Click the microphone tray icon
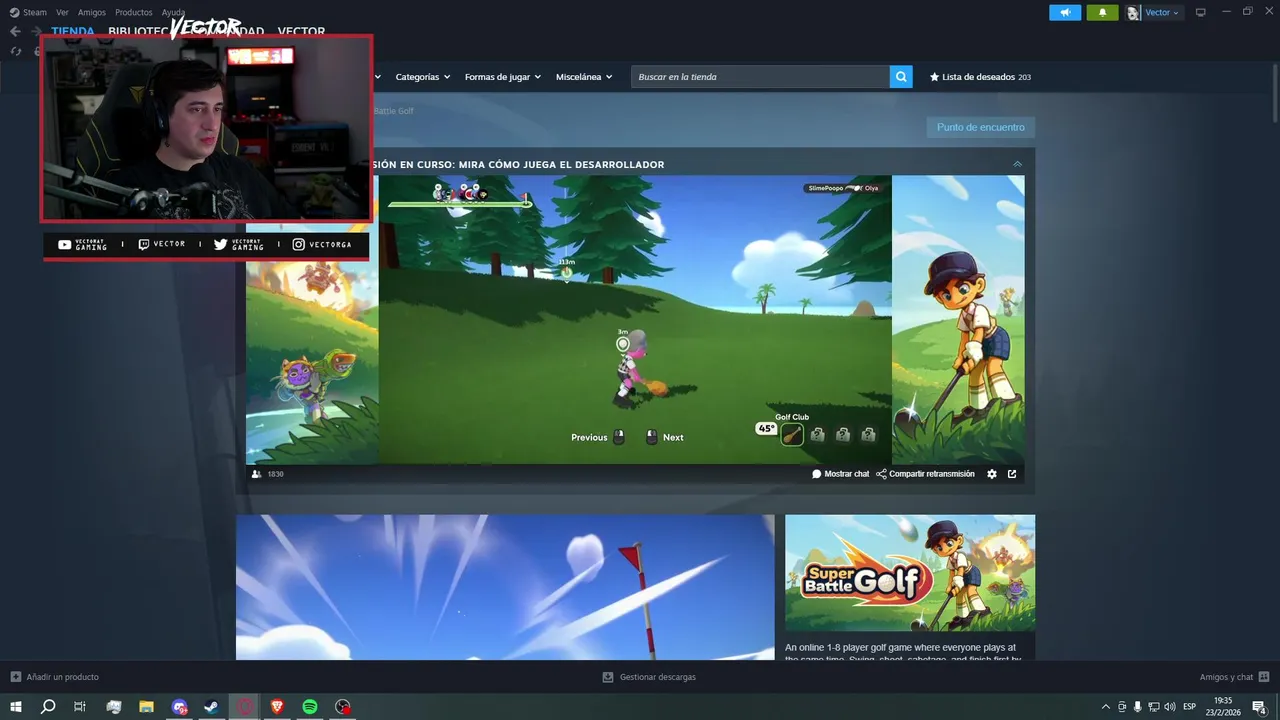 (1138, 707)
